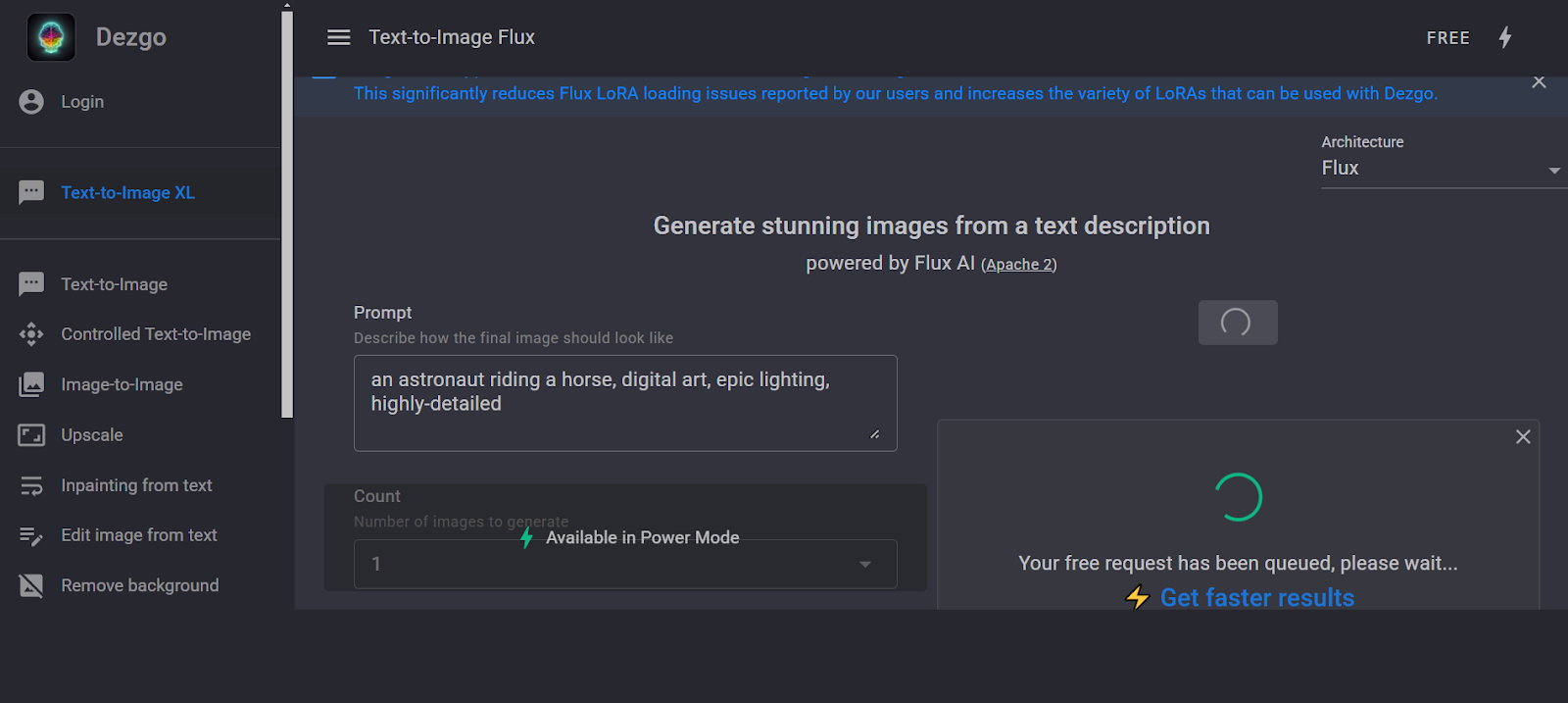This screenshot has height=703, width=1568.
Task: Click the Generate stunning images heading
Action: [x=931, y=226]
